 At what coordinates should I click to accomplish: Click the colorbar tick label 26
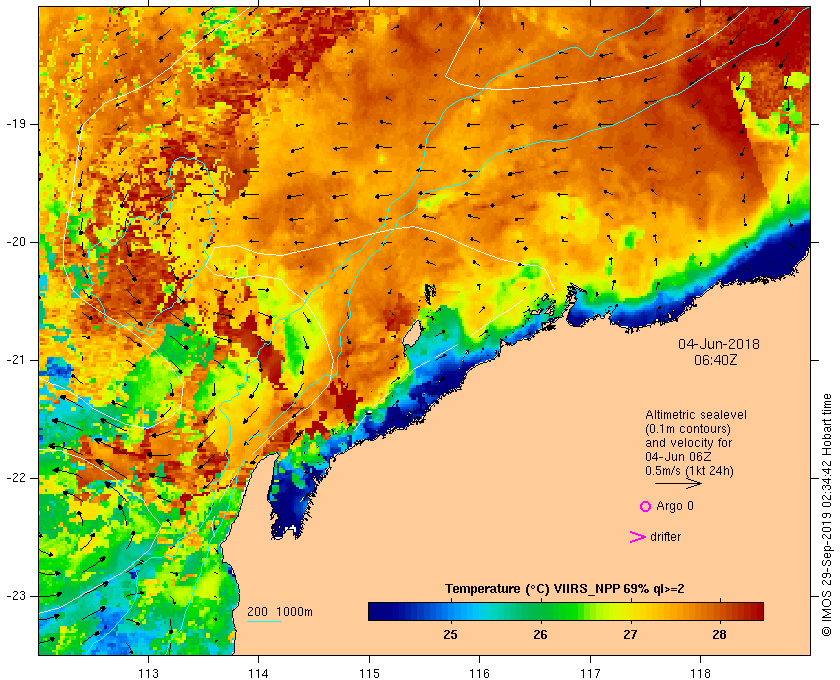coord(541,635)
